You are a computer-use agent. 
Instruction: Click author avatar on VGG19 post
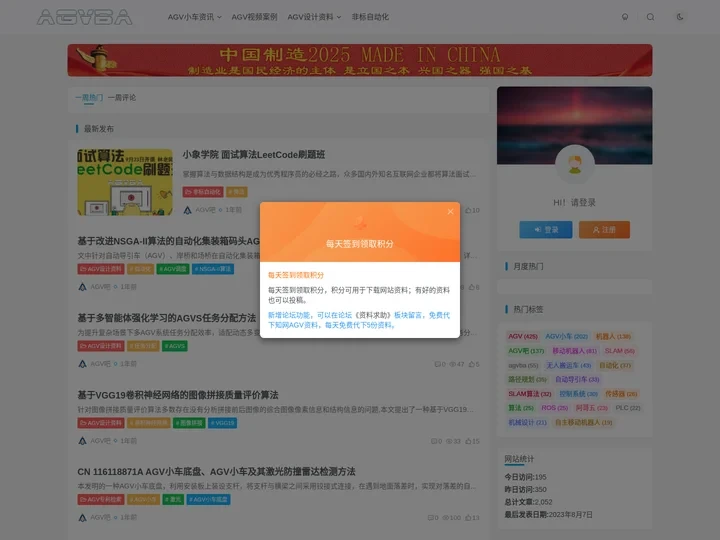(x=82, y=441)
